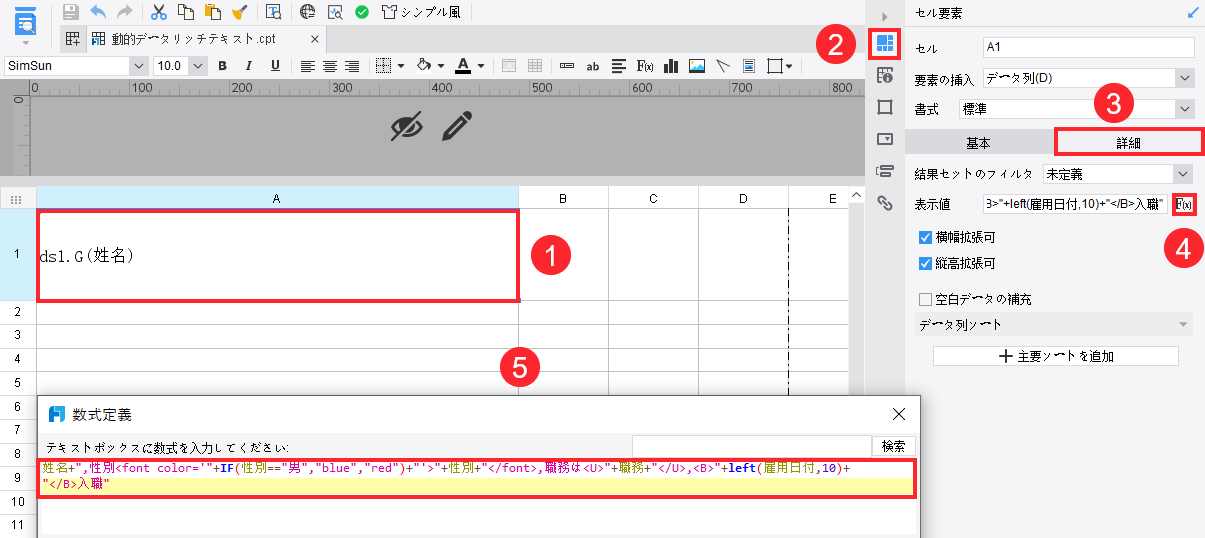
Task: Click fill color paint bucket
Action: click(423, 66)
